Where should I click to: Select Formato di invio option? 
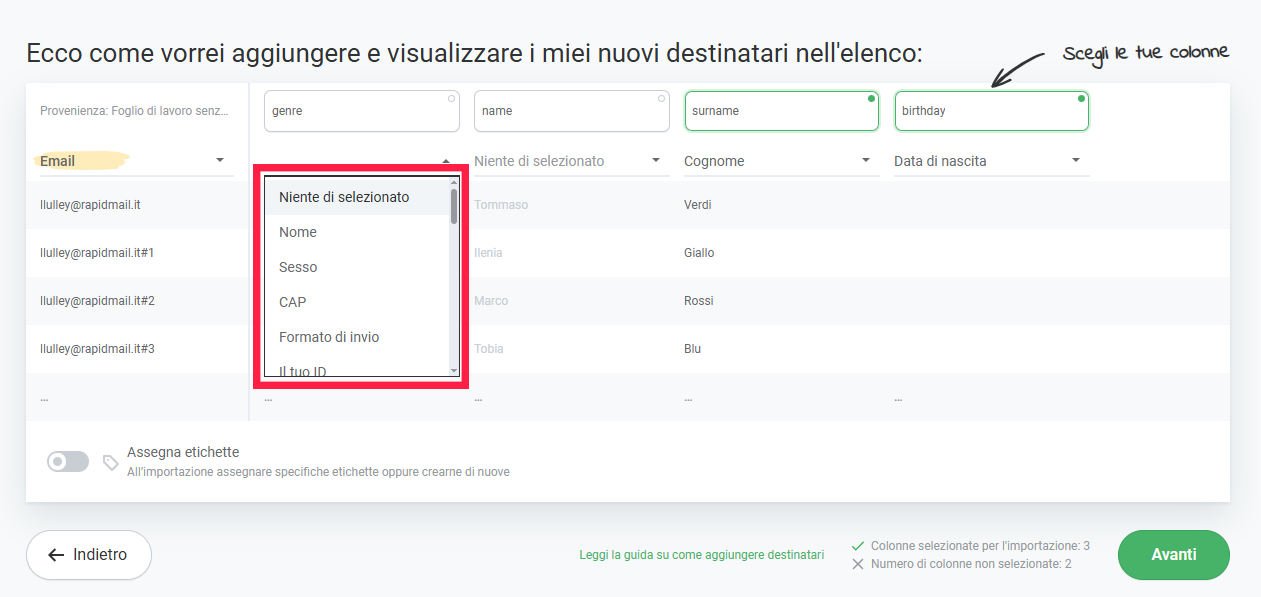[x=329, y=337]
